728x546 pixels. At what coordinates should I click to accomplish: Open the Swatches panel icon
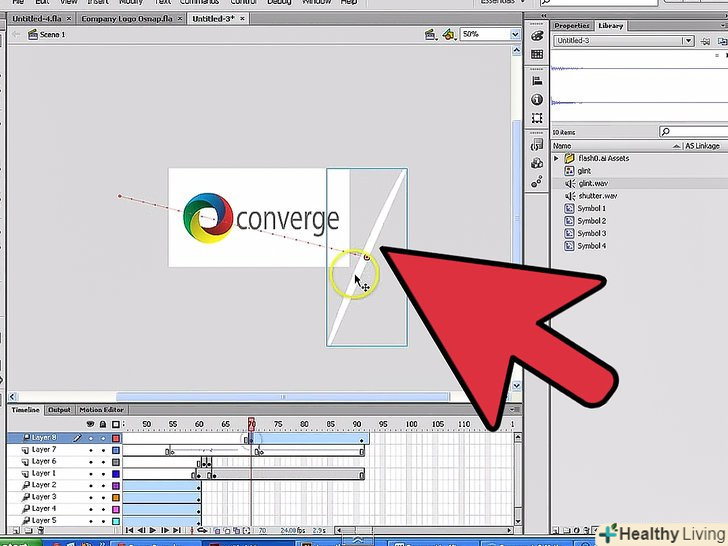[537, 54]
